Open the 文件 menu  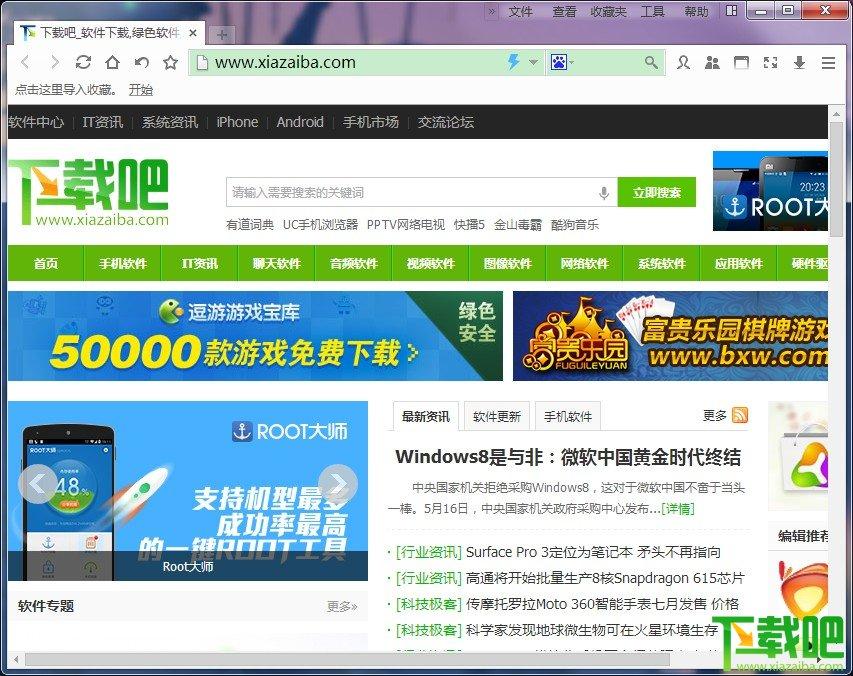[520, 11]
